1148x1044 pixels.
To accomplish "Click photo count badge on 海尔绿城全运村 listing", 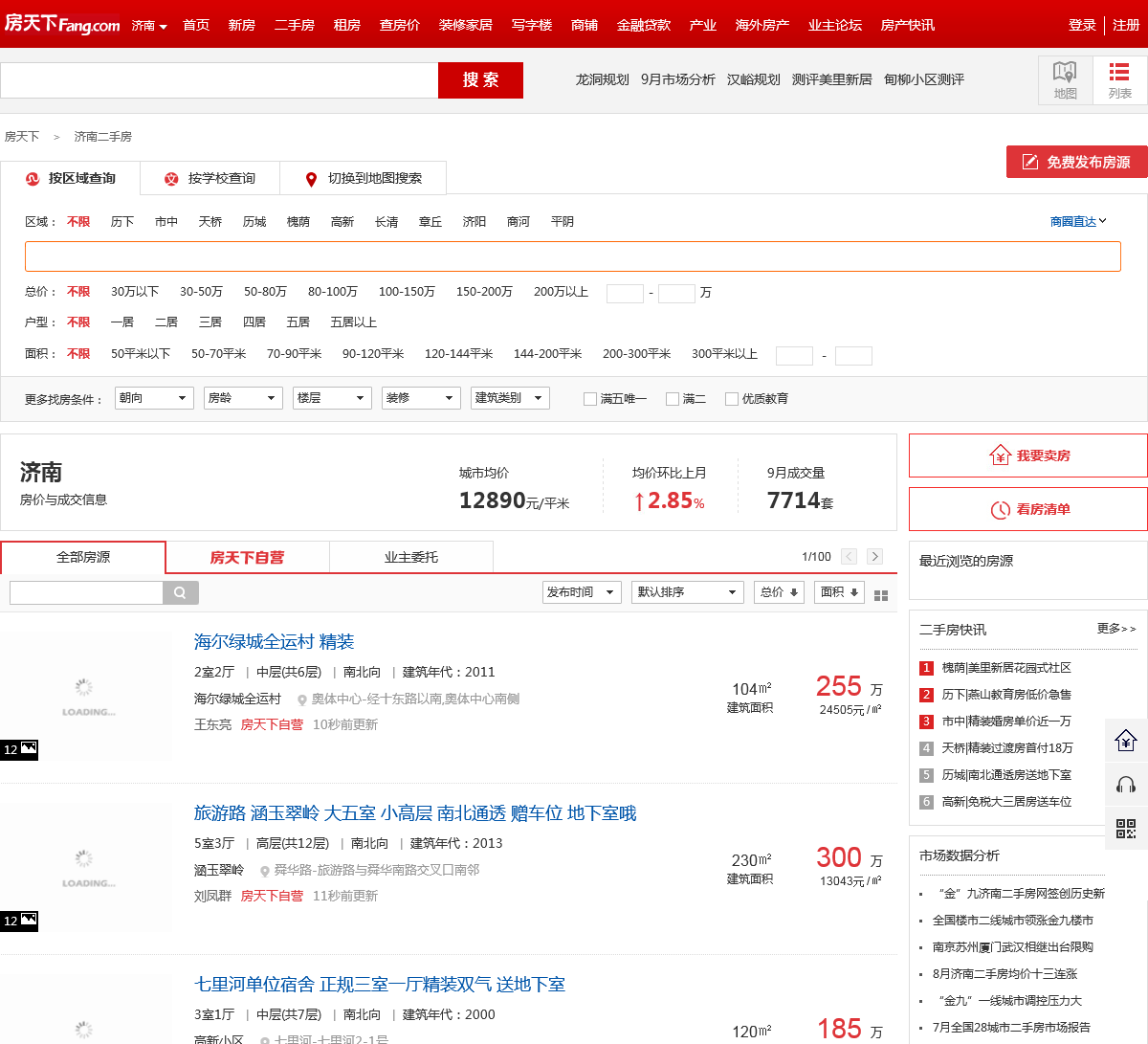I will pos(19,749).
